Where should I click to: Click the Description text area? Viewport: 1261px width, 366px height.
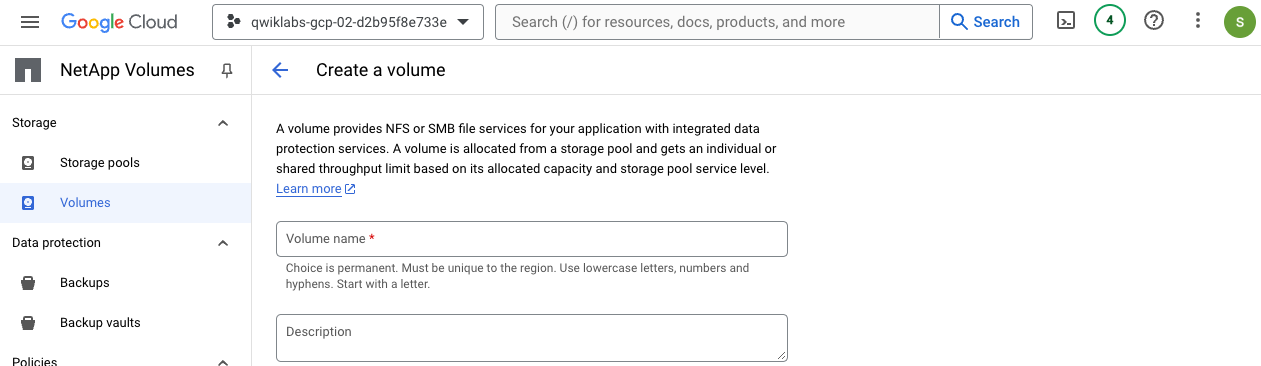(x=532, y=338)
